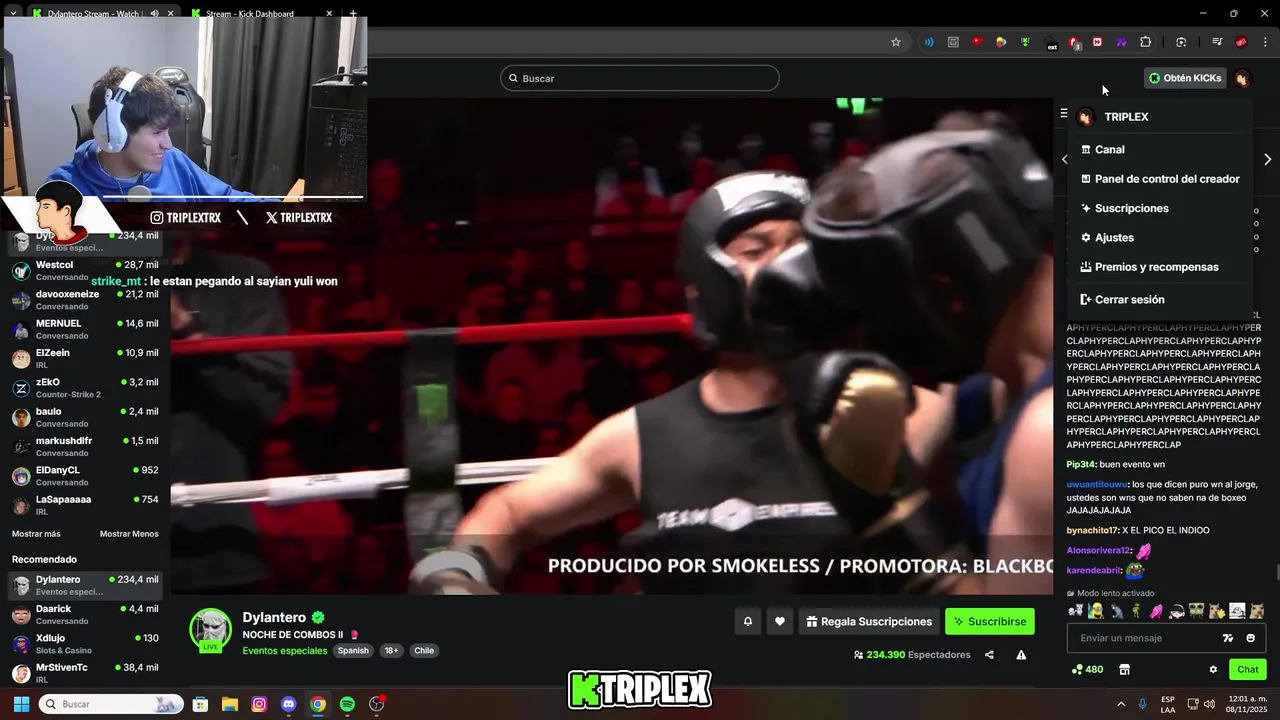Send message with the green Chat button
This screenshot has width=1280, height=720.
pos(1248,669)
